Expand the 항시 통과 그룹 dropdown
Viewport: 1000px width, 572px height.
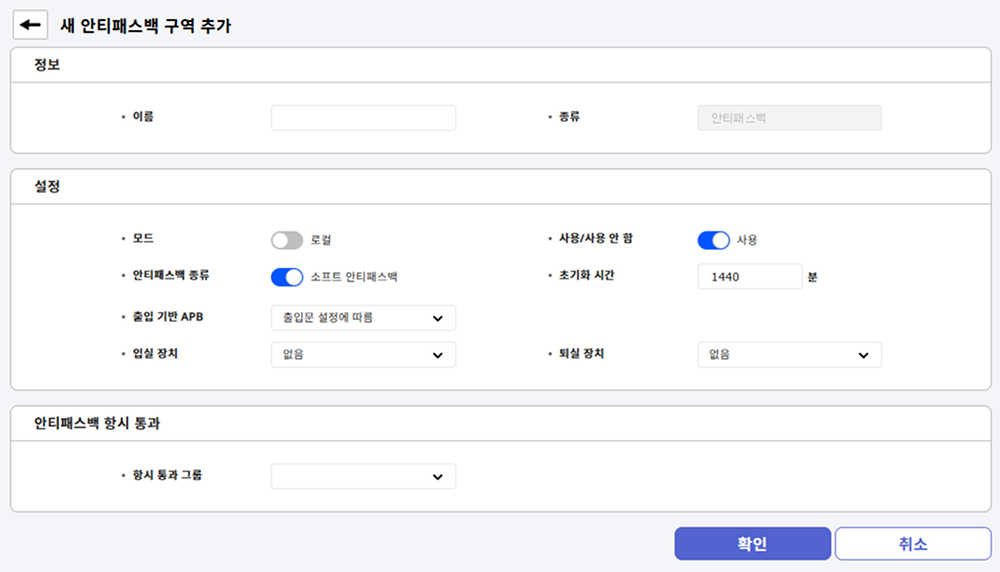tap(363, 477)
